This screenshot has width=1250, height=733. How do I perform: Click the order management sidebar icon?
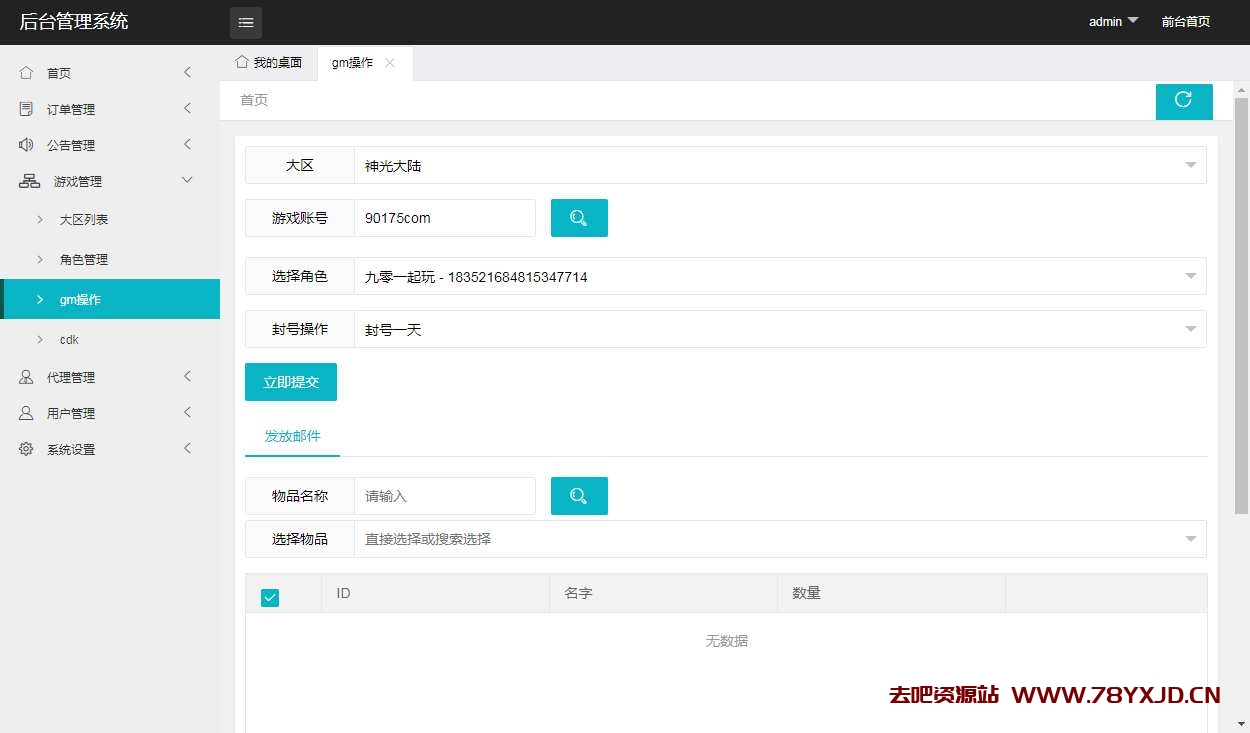pyautogui.click(x=26, y=109)
